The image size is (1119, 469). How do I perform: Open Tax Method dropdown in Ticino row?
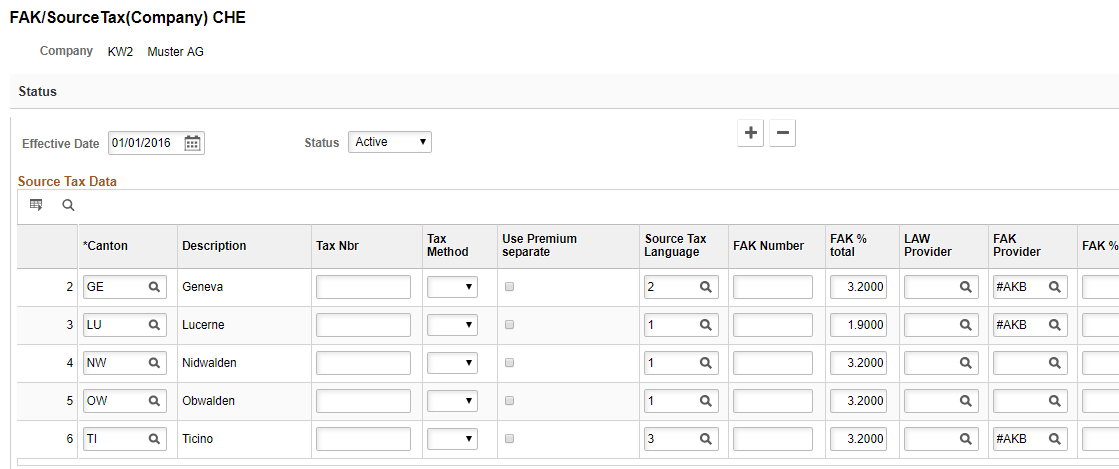click(452, 439)
